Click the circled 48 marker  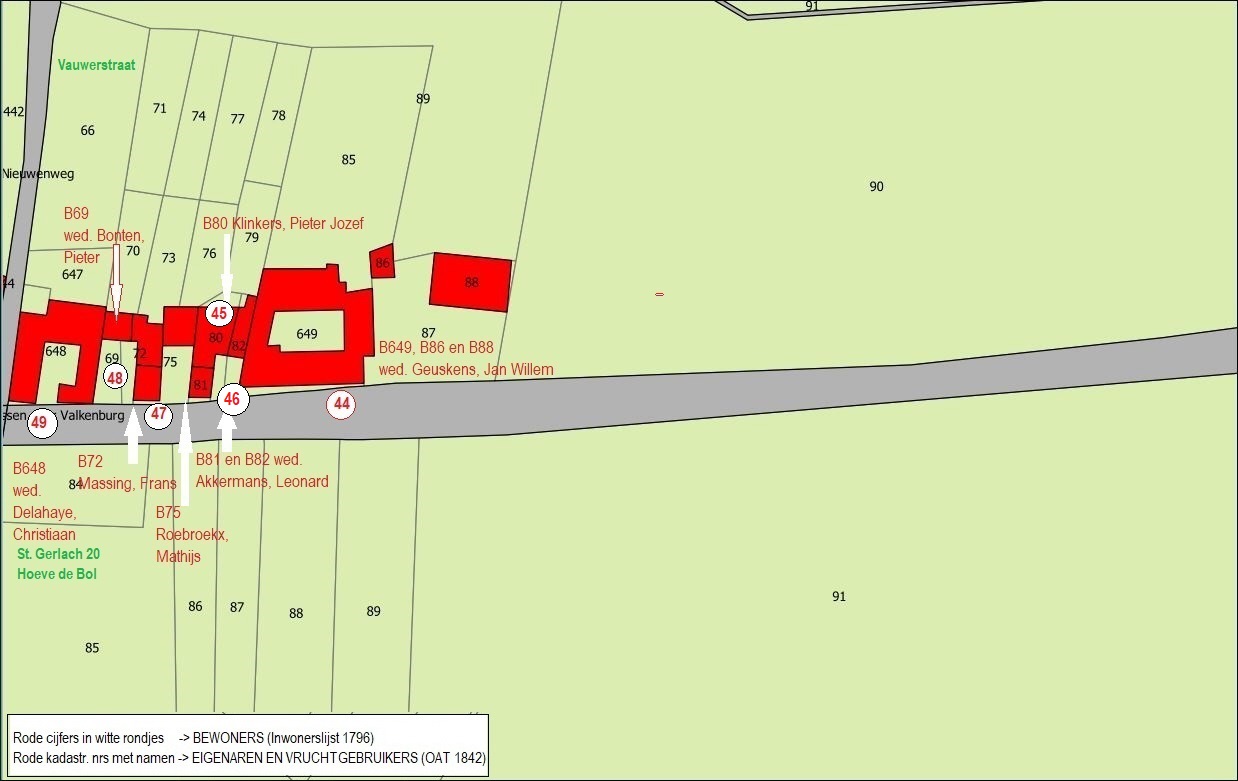115,377
